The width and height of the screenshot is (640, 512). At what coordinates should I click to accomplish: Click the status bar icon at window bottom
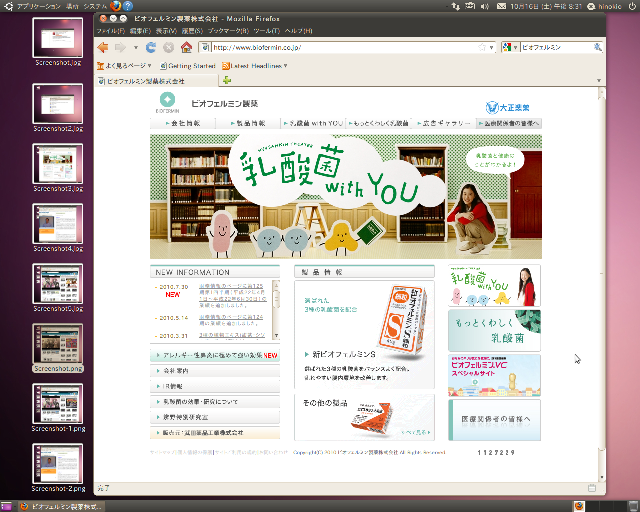pyautogui.click(x=592, y=488)
